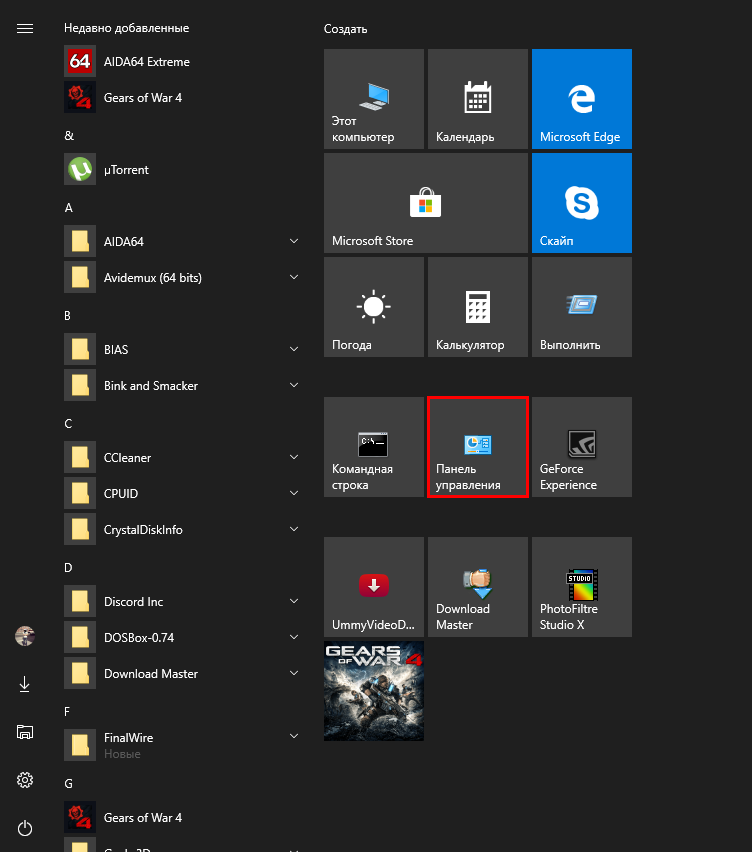Click the letter C section header

[x=68, y=423]
